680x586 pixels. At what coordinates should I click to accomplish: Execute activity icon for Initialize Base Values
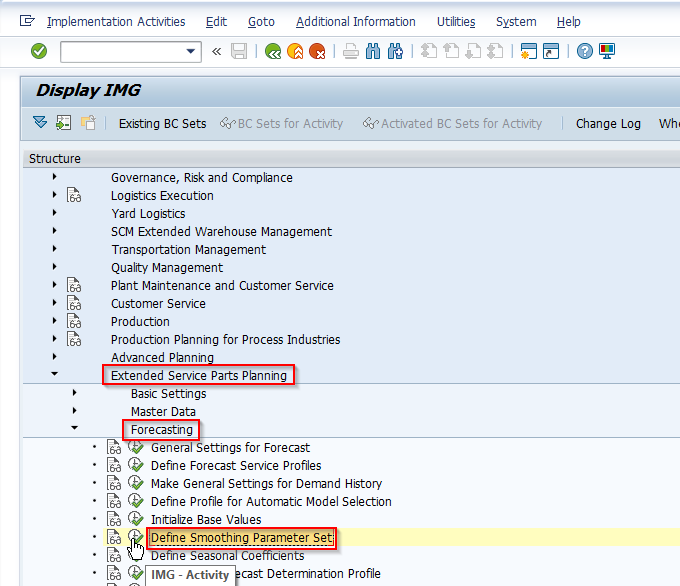[x=135, y=519]
